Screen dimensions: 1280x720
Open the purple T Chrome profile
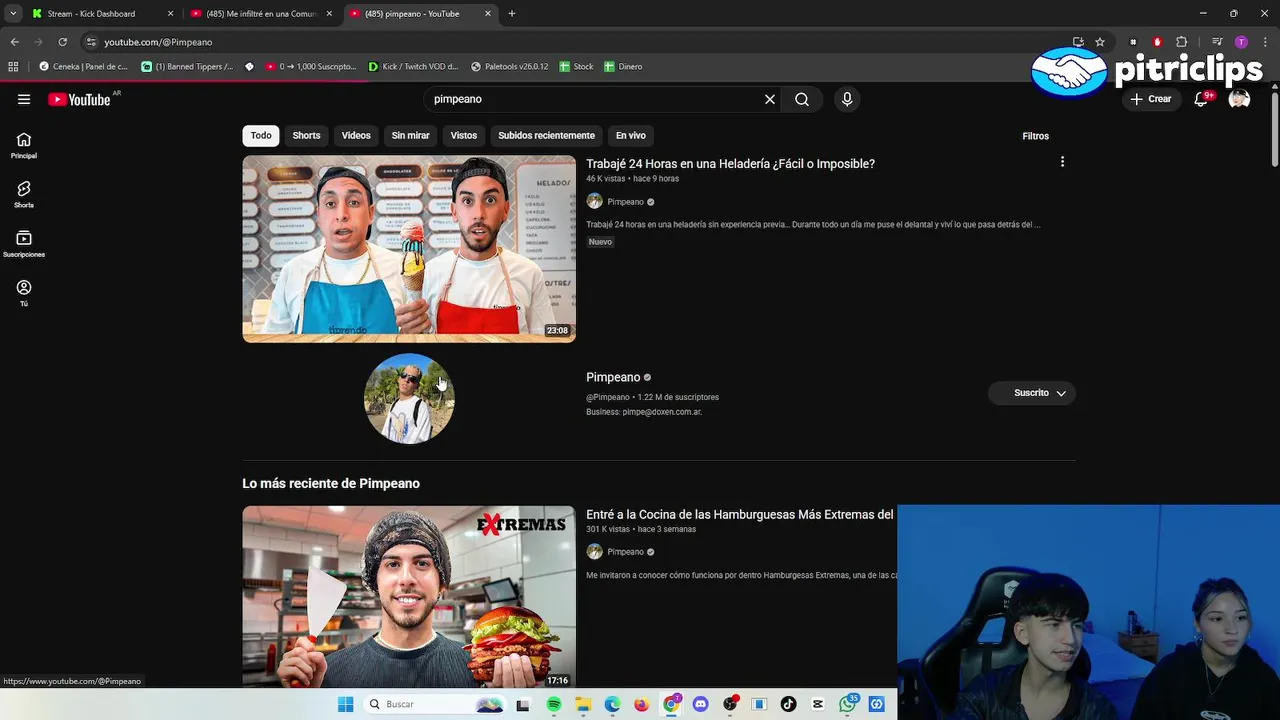click(1241, 42)
